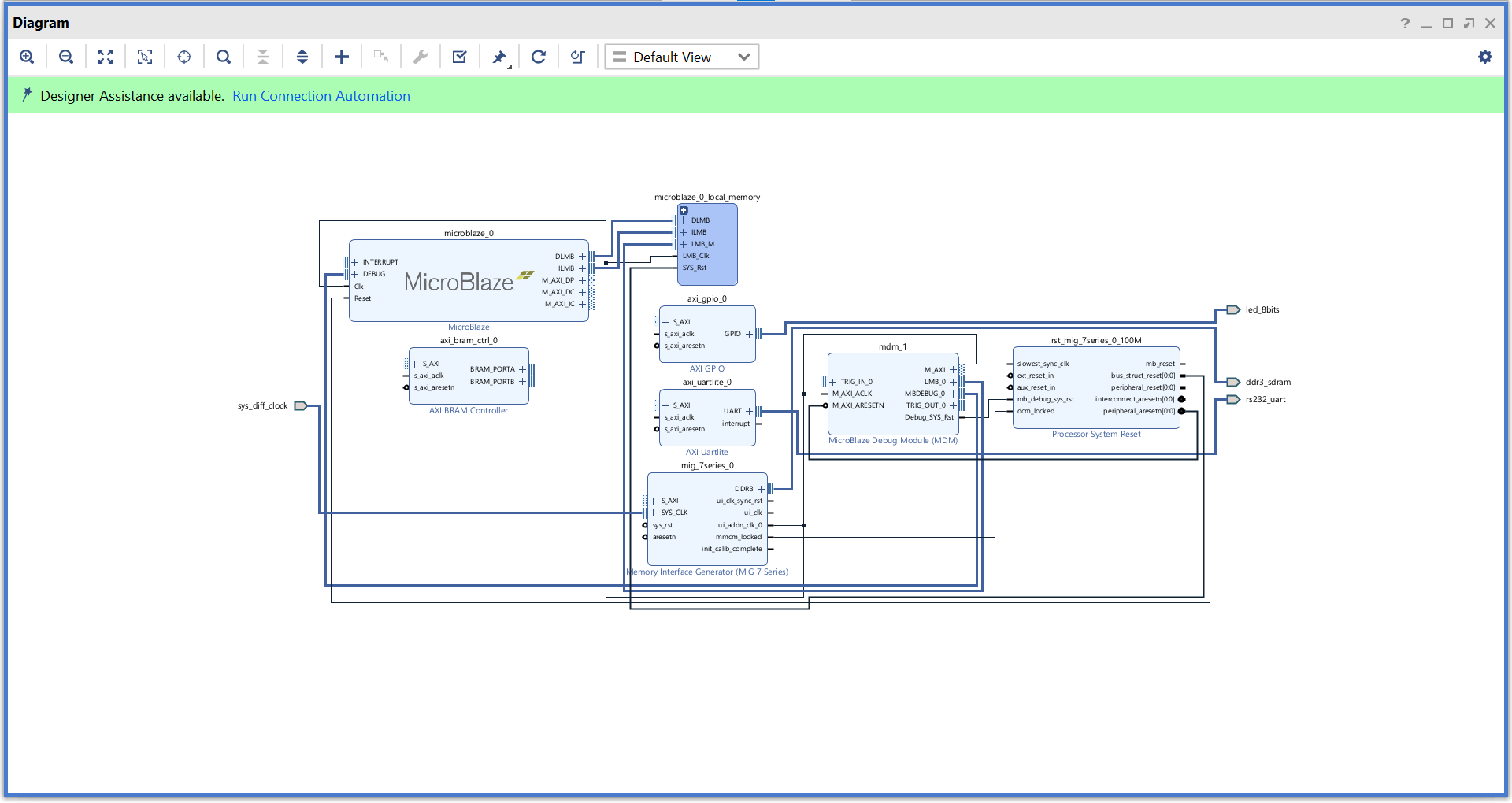Screen dimensions: 1512x803
Task: Float the Diagram window
Action: [1469, 23]
